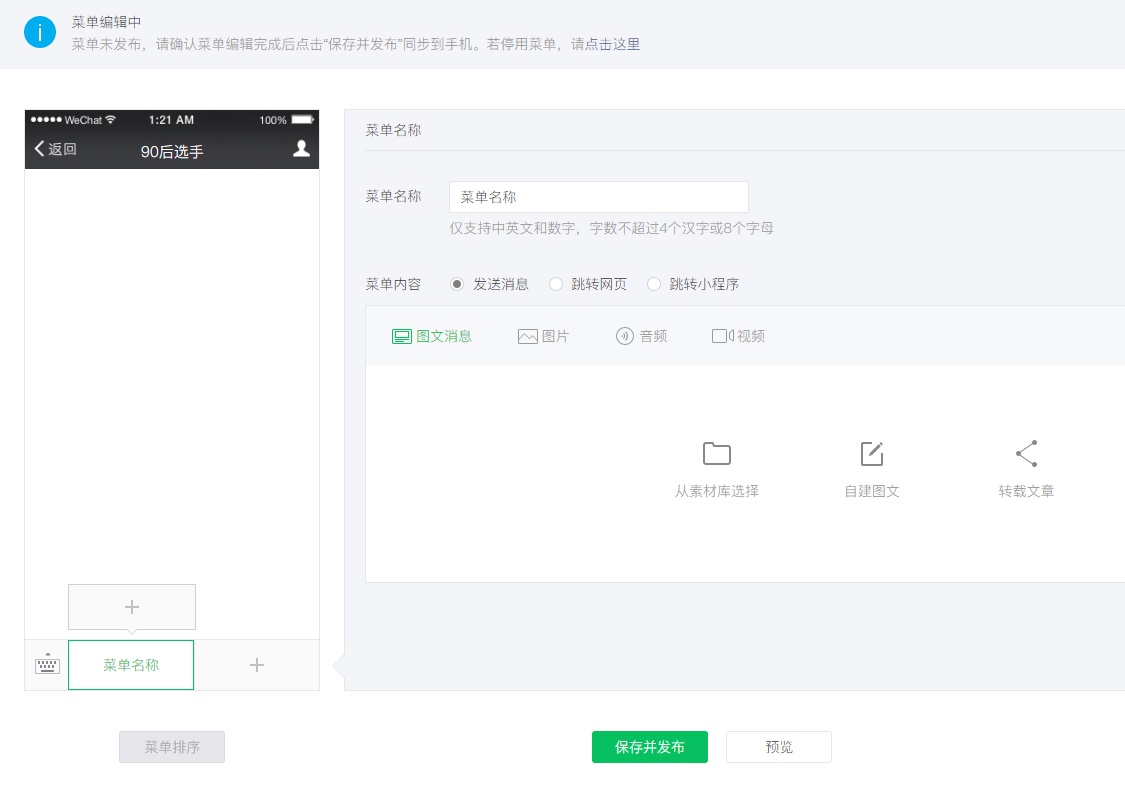Switch to the 图片 image tab icon

tap(527, 336)
